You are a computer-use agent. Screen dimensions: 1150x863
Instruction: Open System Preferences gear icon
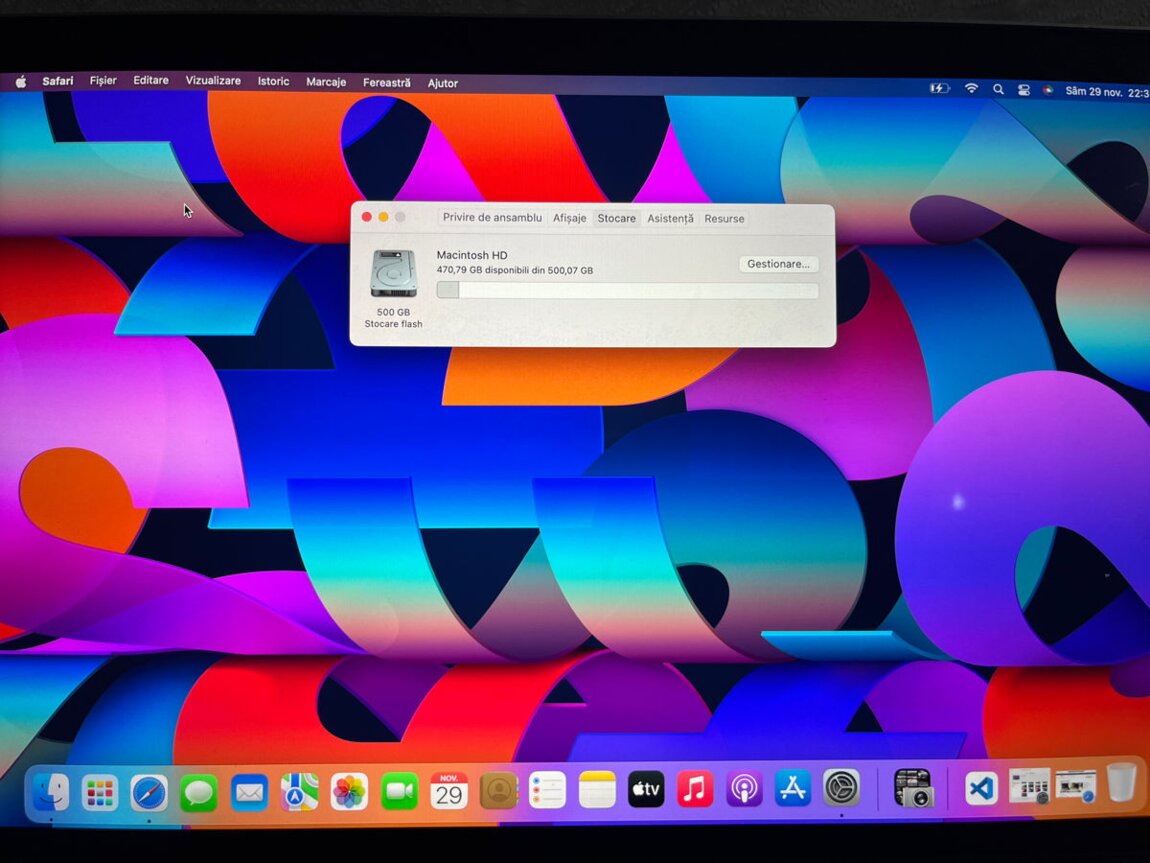point(841,788)
